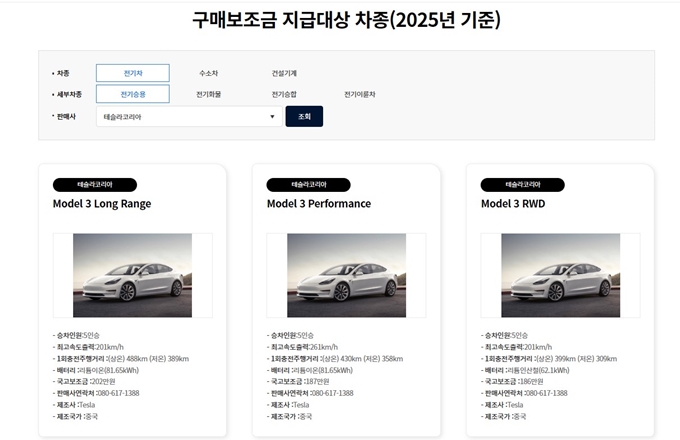Click 국고보조금 202만원 on Long Range card

[x=84, y=381]
